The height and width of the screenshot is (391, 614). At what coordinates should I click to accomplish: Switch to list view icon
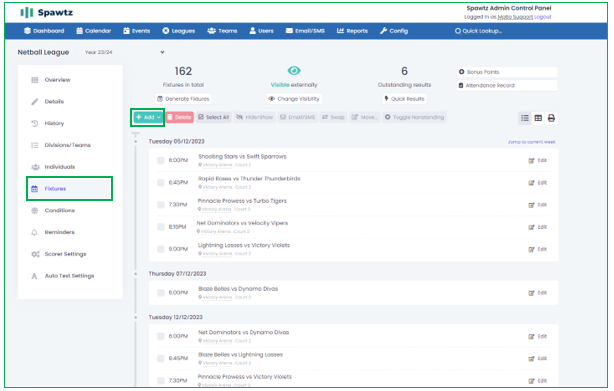tap(525, 118)
